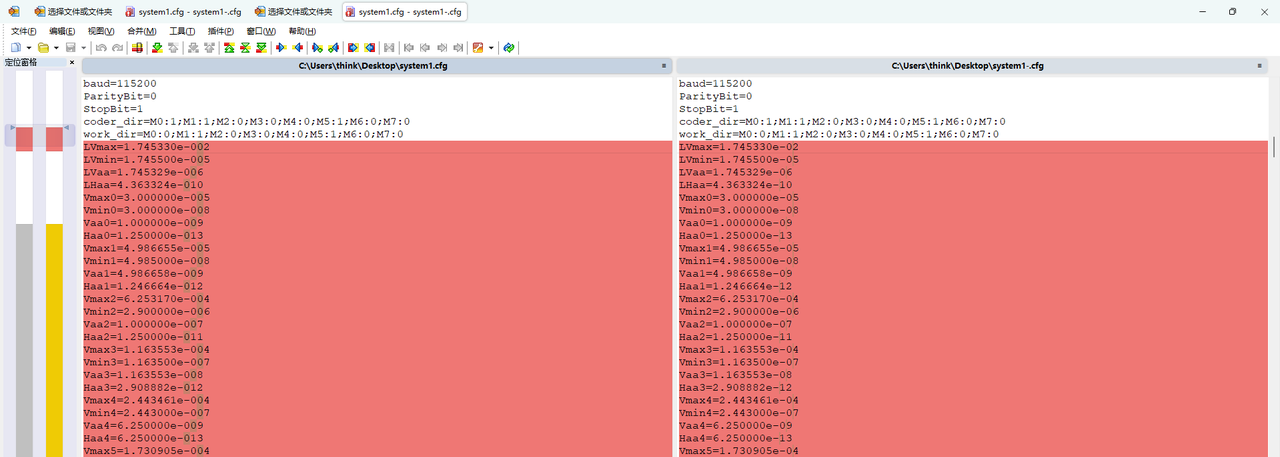
Task: Open the 合并(M) menu
Action: (142, 31)
